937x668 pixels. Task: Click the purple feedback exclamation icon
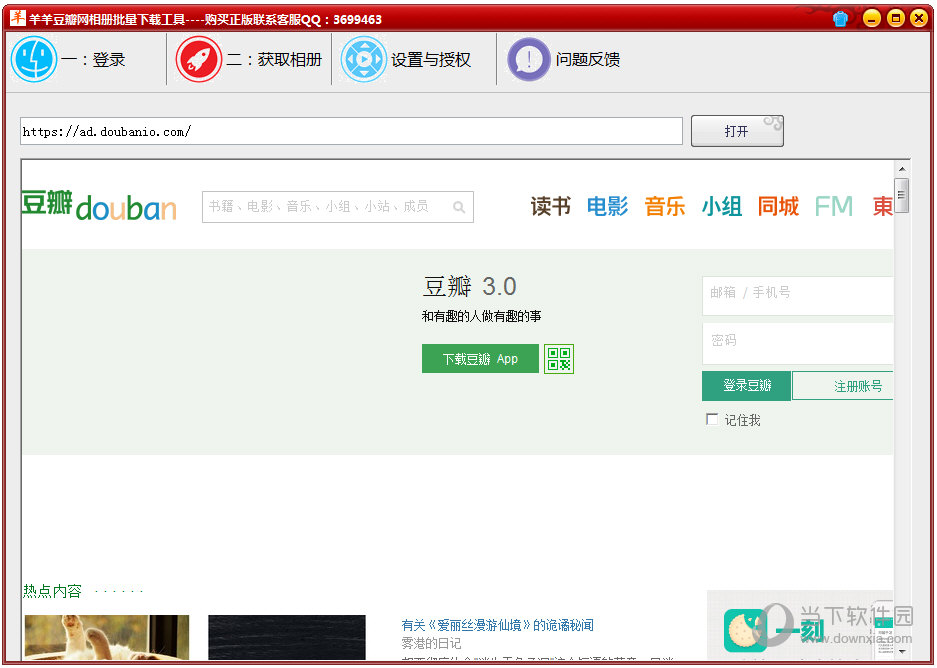click(x=529, y=59)
